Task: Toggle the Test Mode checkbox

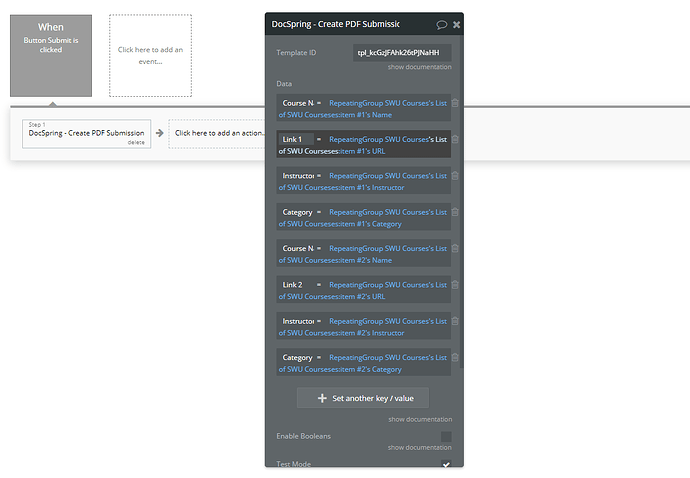Action: click(x=446, y=464)
